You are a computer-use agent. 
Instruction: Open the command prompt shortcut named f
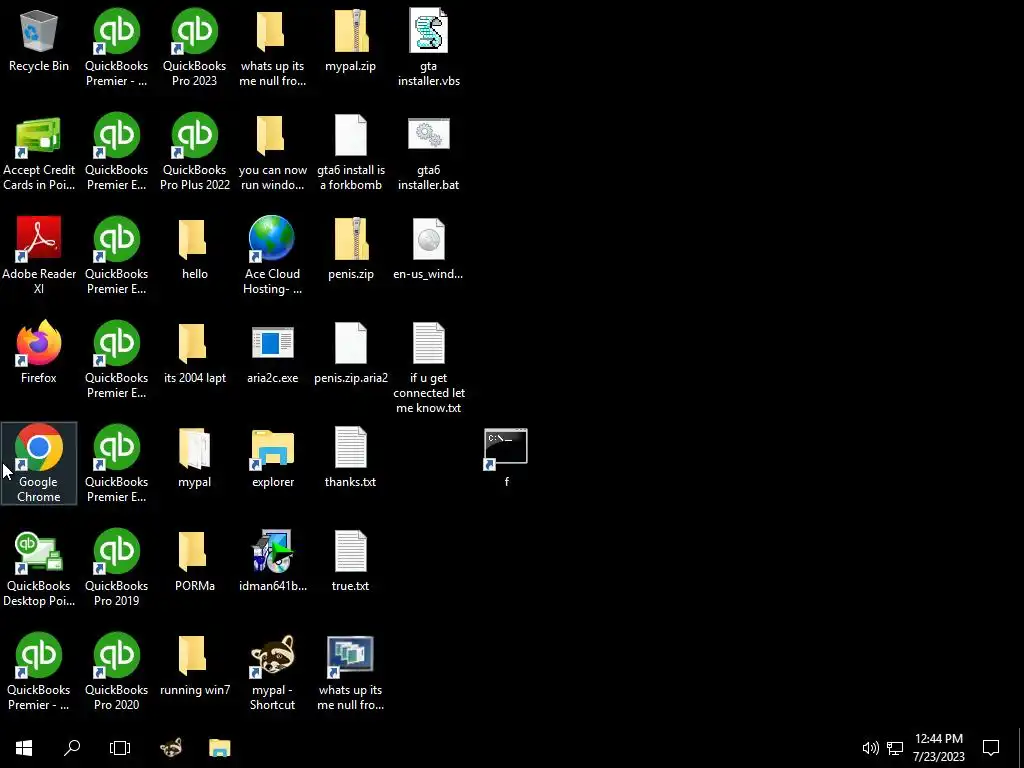point(506,457)
